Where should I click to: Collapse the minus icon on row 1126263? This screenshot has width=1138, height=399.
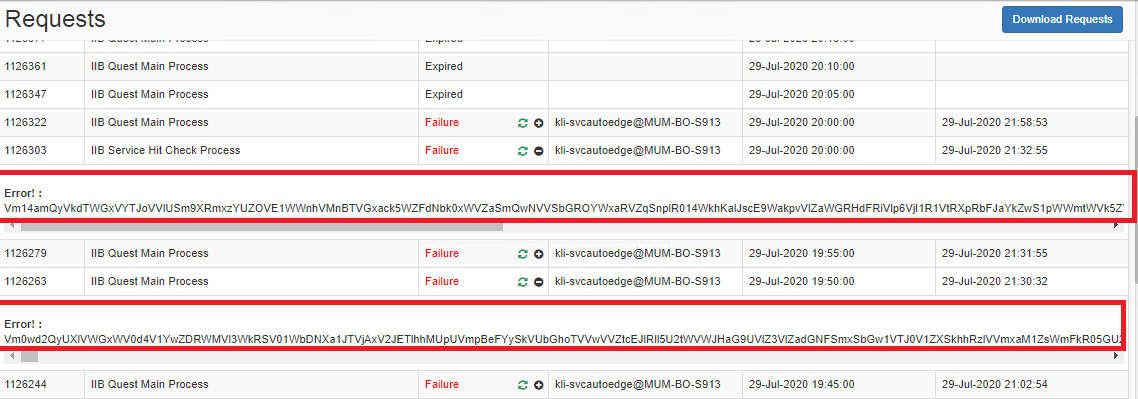(x=539, y=282)
